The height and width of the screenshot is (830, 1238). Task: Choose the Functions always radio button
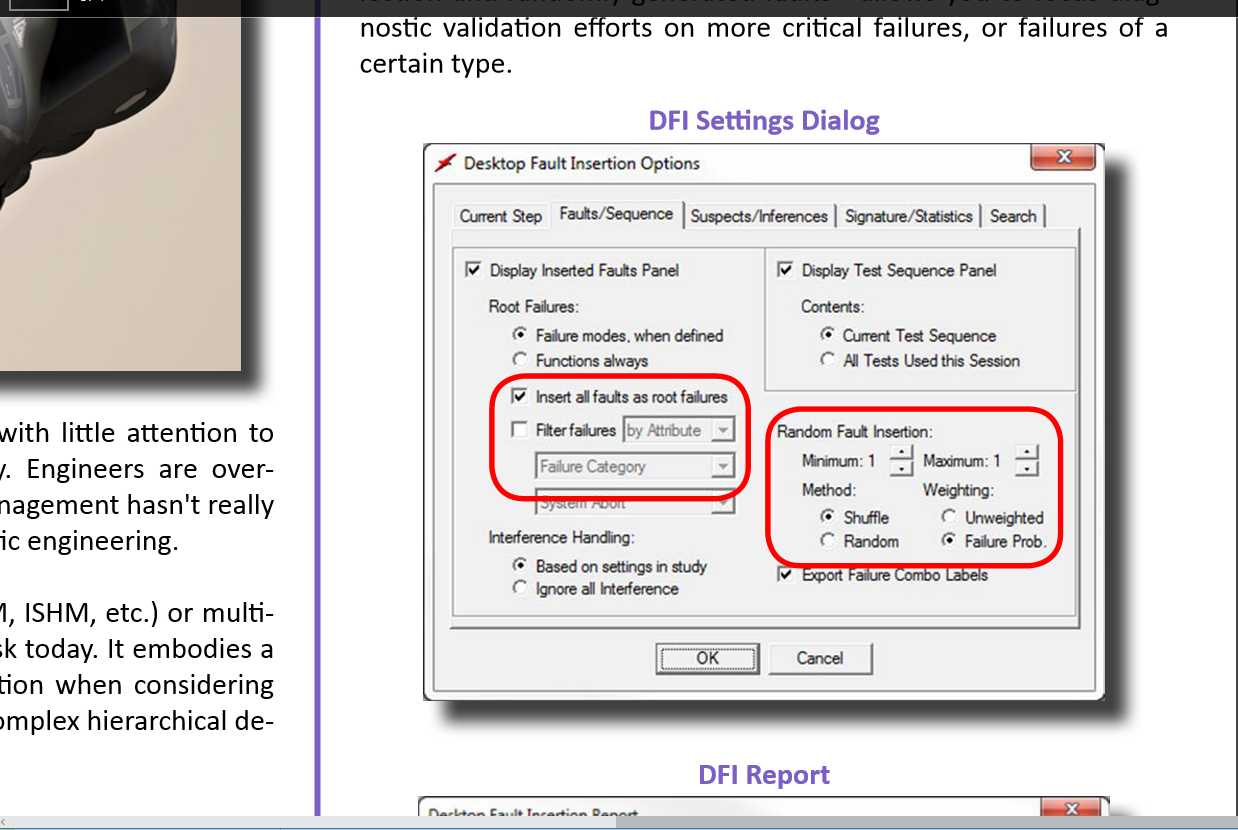coord(519,359)
